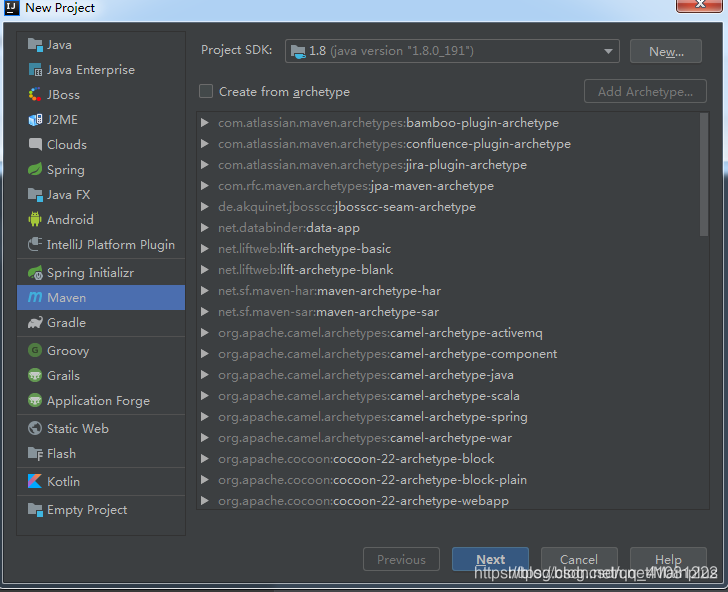Enable the Create from archetype checkbox
Screen dimensions: 728x592
pos(206,91)
